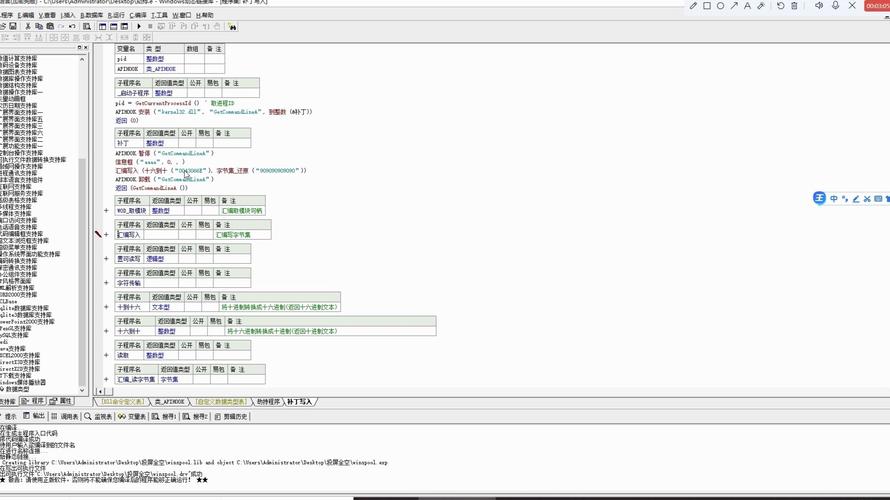Toggle the speaker audio in recorder

click(819, 6)
